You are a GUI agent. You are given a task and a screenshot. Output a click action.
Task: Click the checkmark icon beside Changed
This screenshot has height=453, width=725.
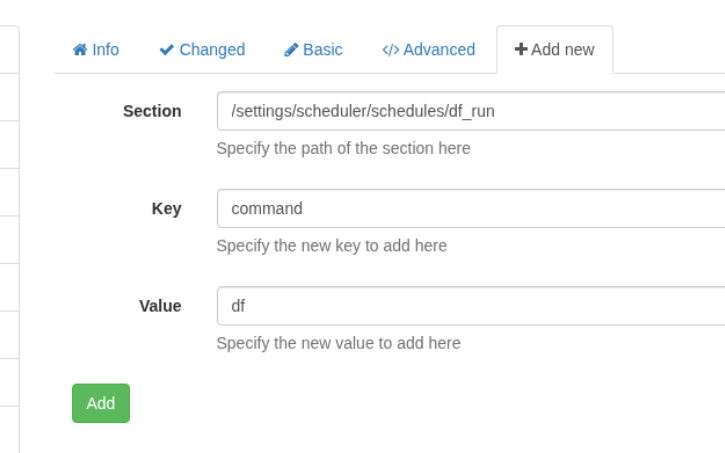[167, 50]
